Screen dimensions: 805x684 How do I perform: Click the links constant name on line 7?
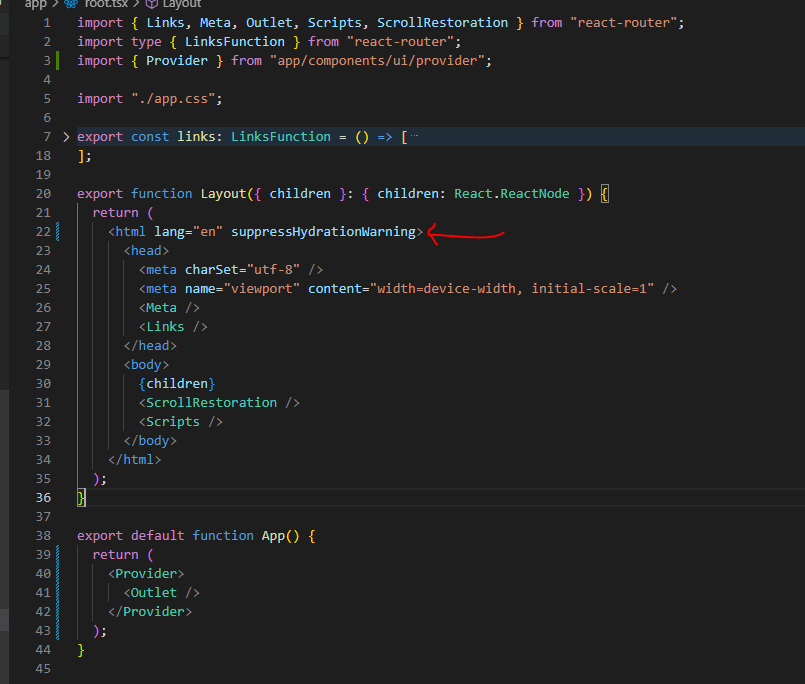pyautogui.click(x=196, y=137)
